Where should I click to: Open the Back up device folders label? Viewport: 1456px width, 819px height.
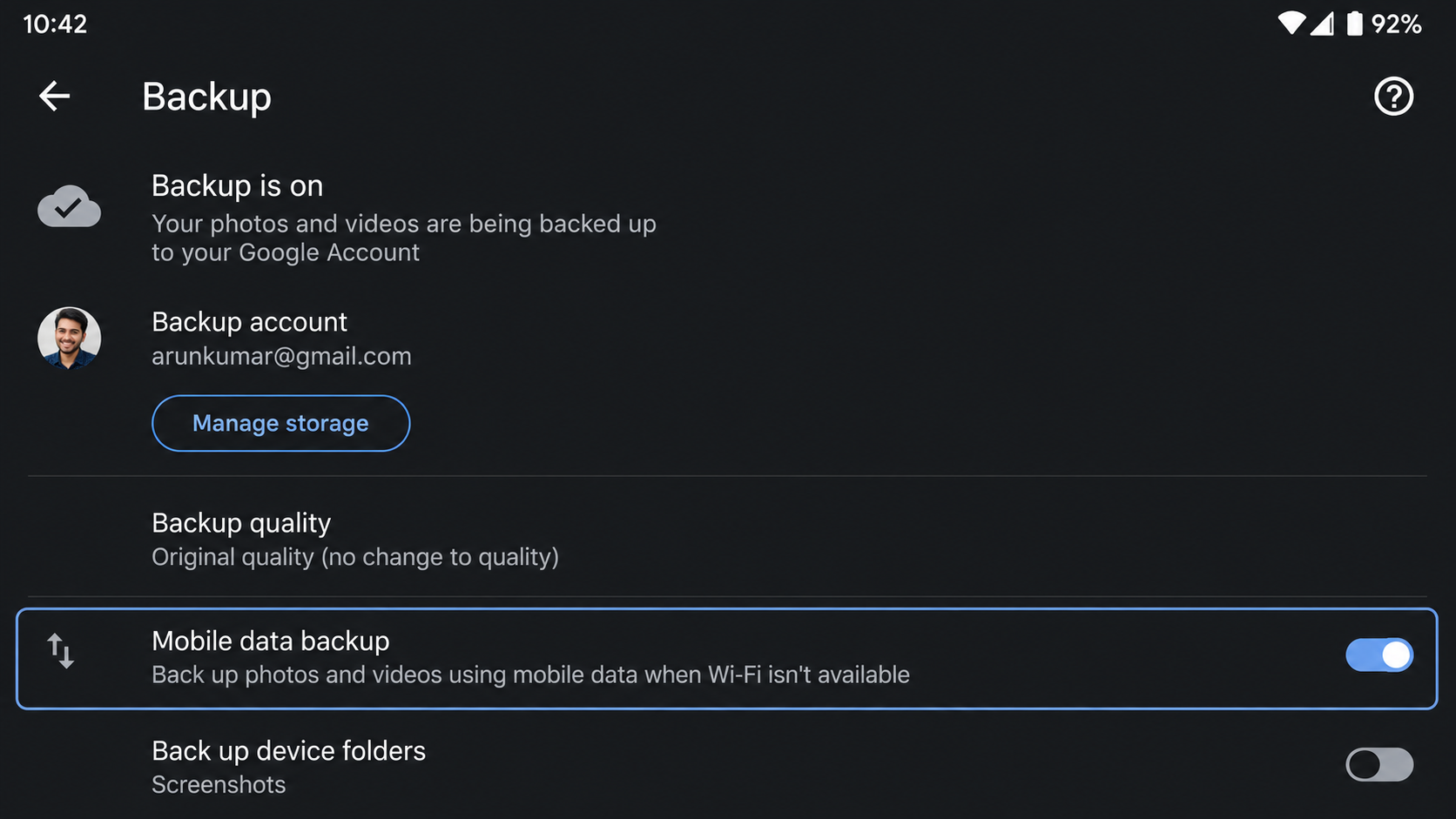click(x=288, y=750)
